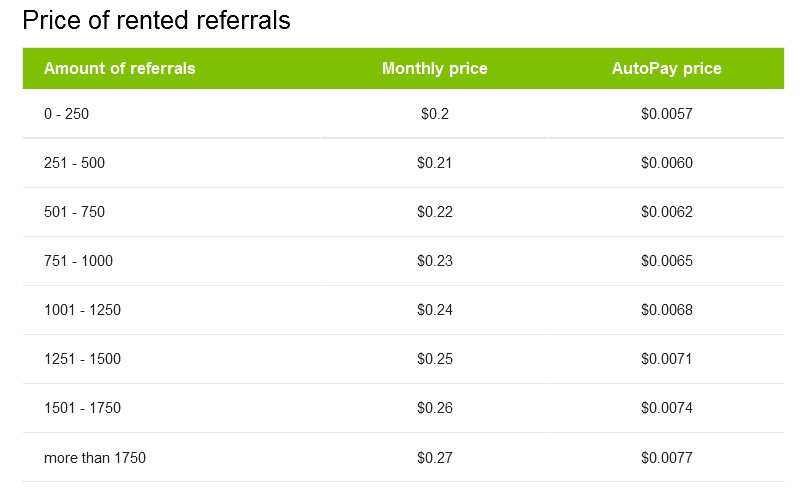Click the Amount of referrals column header
Viewport: 812px width, 502px height.
coord(120,68)
